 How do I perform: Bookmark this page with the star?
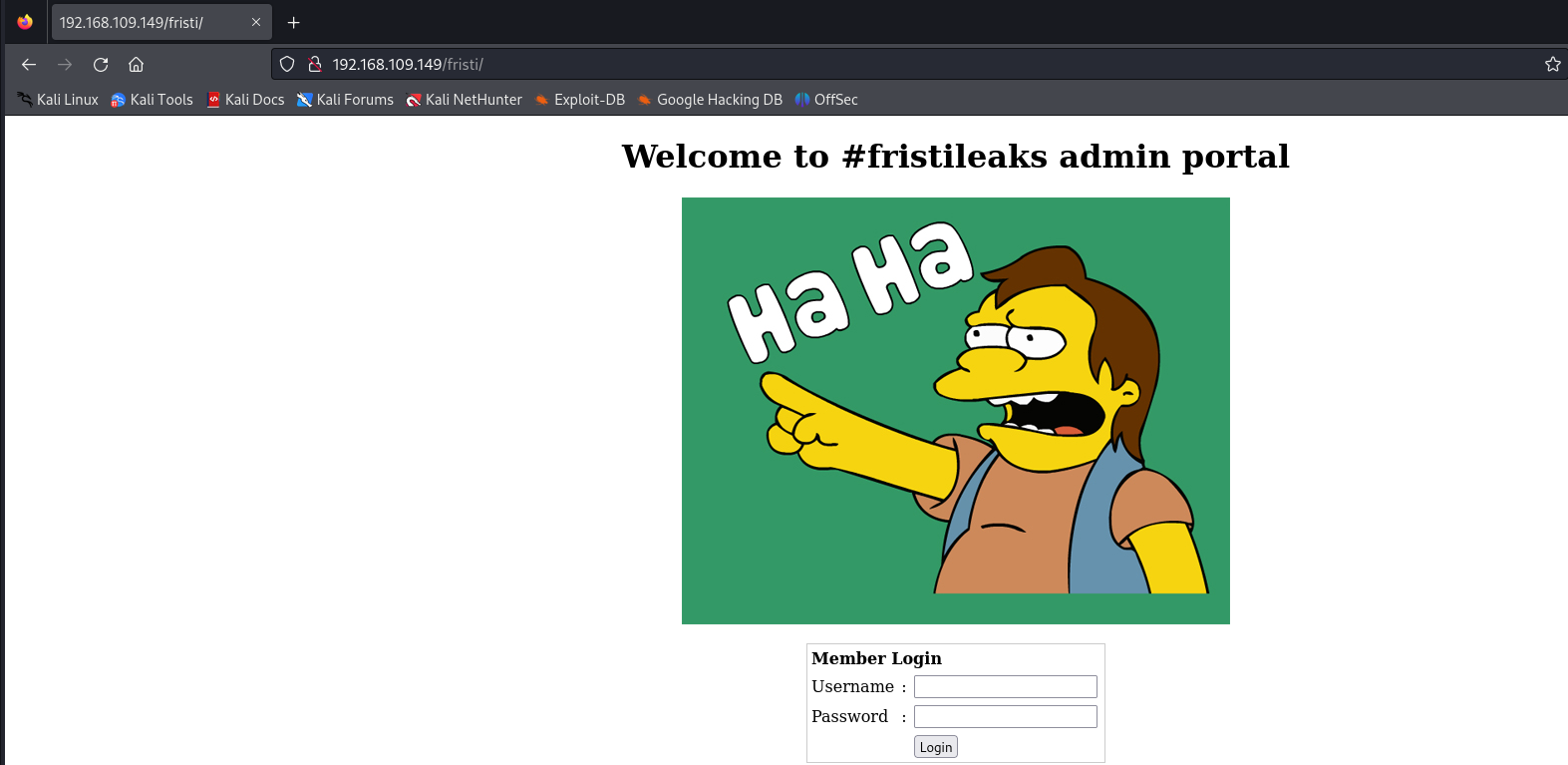coord(1552,64)
